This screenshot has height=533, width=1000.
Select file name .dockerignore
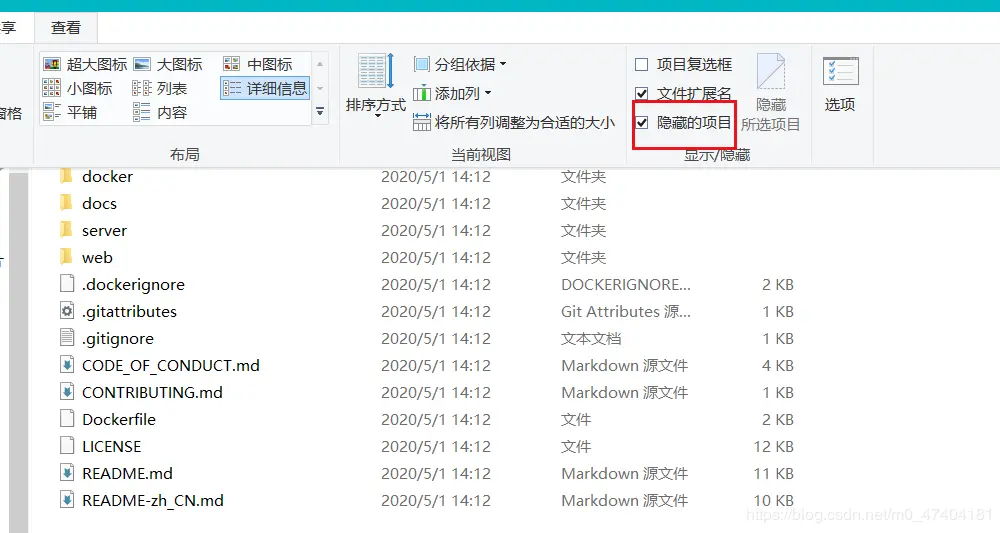[x=133, y=284]
